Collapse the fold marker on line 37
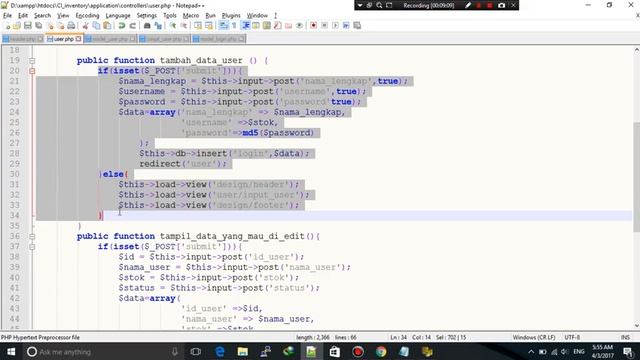This screenshot has width=640, height=360. pyautogui.click(x=32, y=247)
